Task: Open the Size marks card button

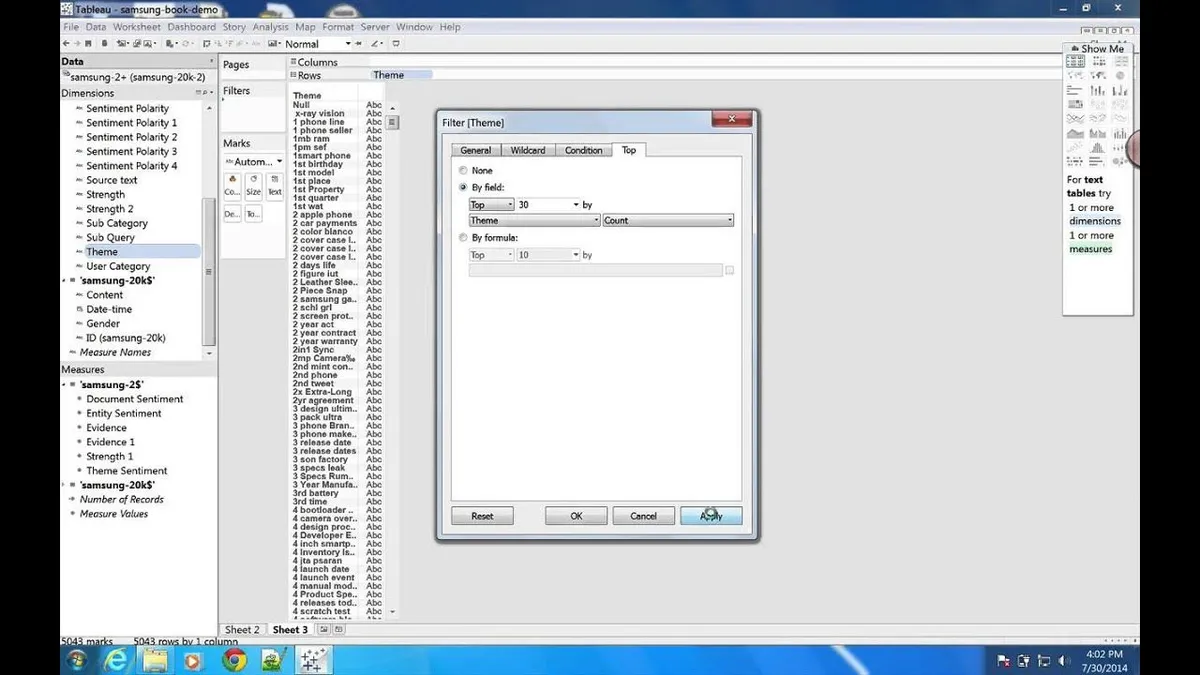Action: [253, 185]
